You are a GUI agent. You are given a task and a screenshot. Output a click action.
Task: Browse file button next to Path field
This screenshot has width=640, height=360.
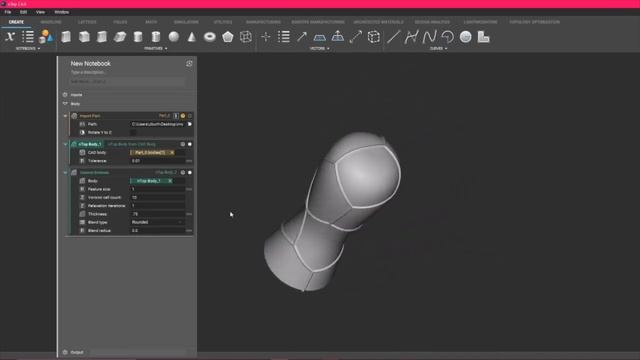coord(190,124)
